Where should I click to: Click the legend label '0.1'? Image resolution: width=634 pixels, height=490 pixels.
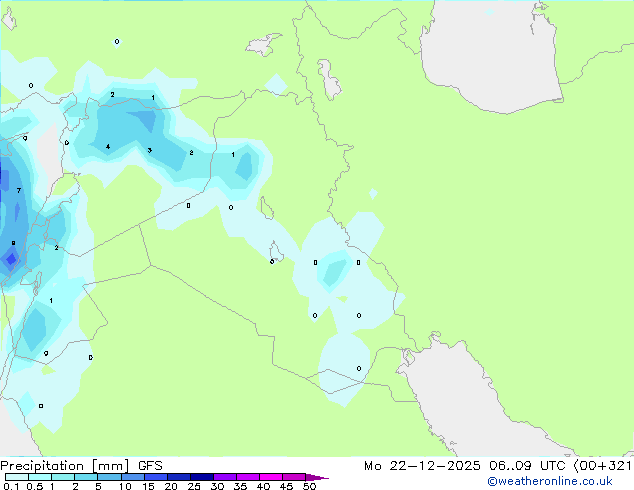11,486
